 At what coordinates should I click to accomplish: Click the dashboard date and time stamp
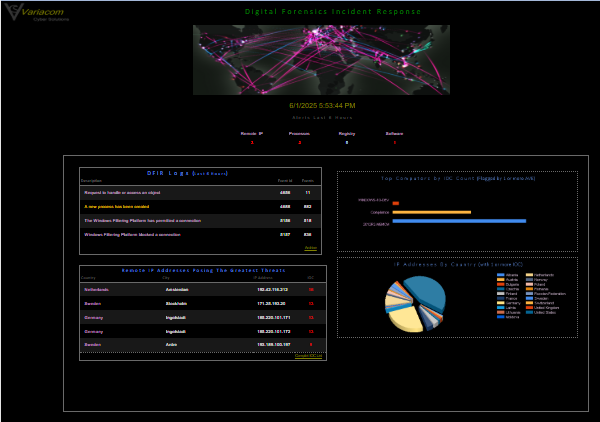coord(322,105)
